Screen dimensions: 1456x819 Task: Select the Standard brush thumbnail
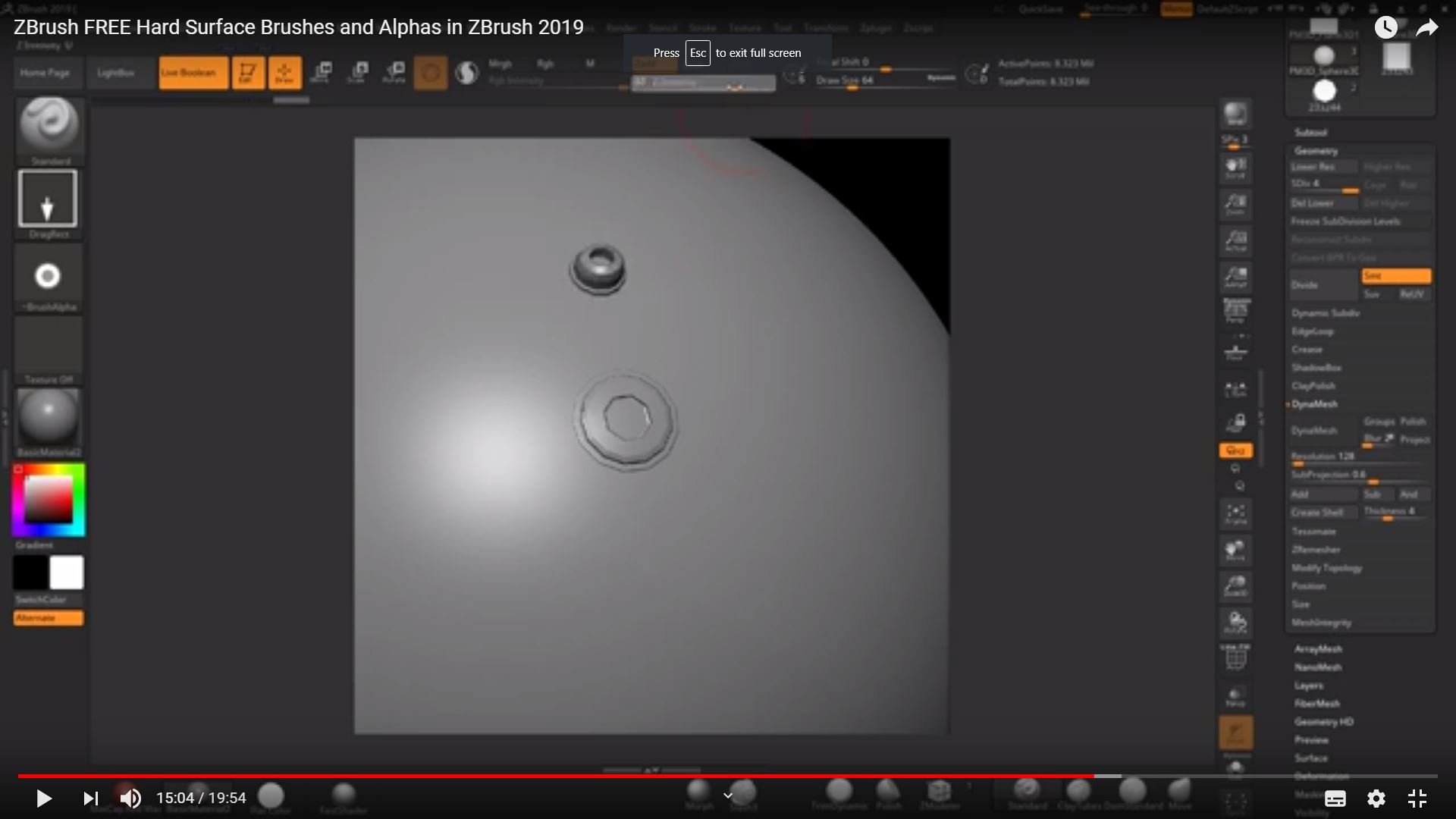[49, 125]
